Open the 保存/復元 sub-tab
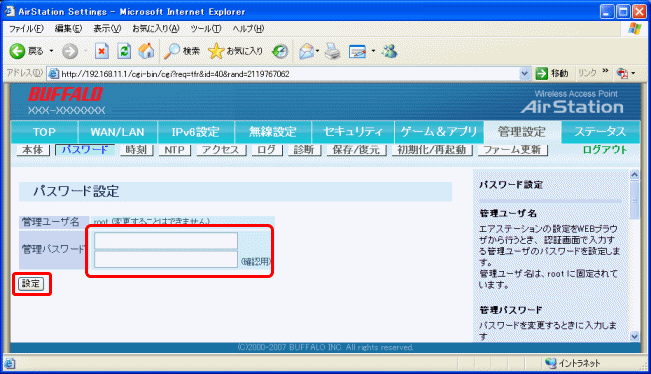 point(356,149)
